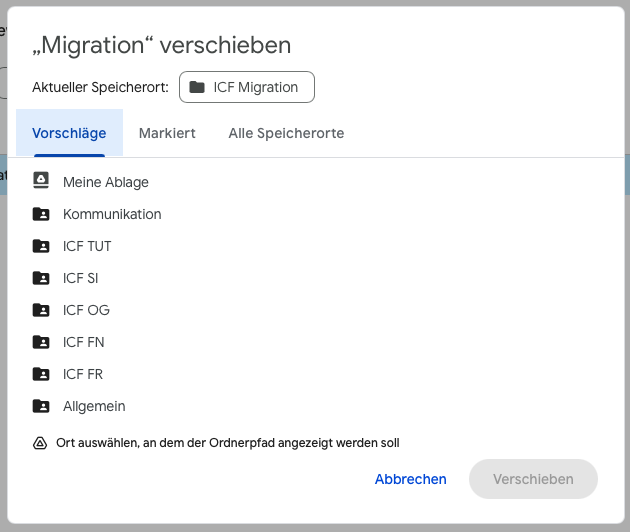Screen dimensions: 630x532
Task: Switch to the Vorschläge tab
Action: (69, 133)
